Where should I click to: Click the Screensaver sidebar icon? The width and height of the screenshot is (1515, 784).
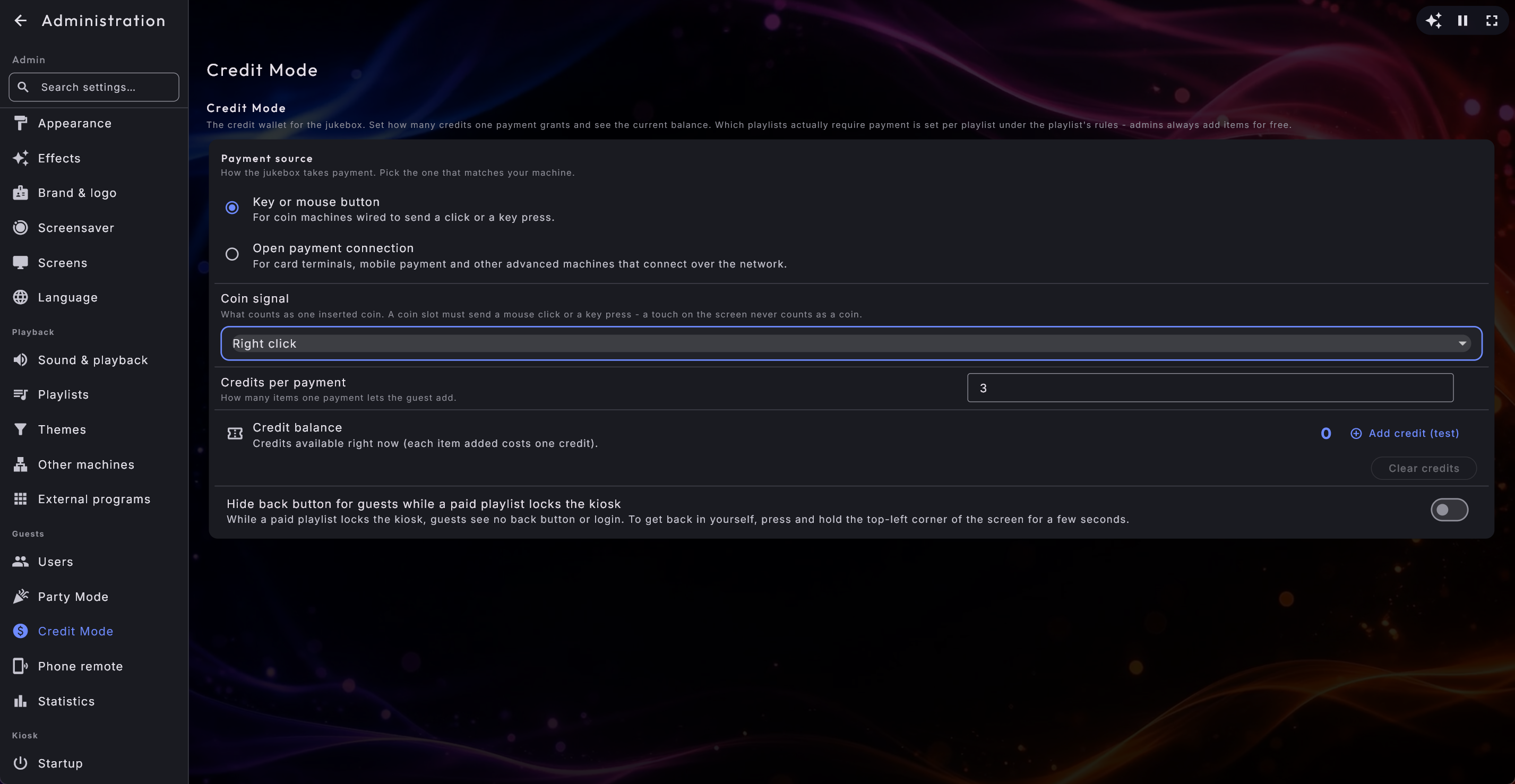[21, 228]
